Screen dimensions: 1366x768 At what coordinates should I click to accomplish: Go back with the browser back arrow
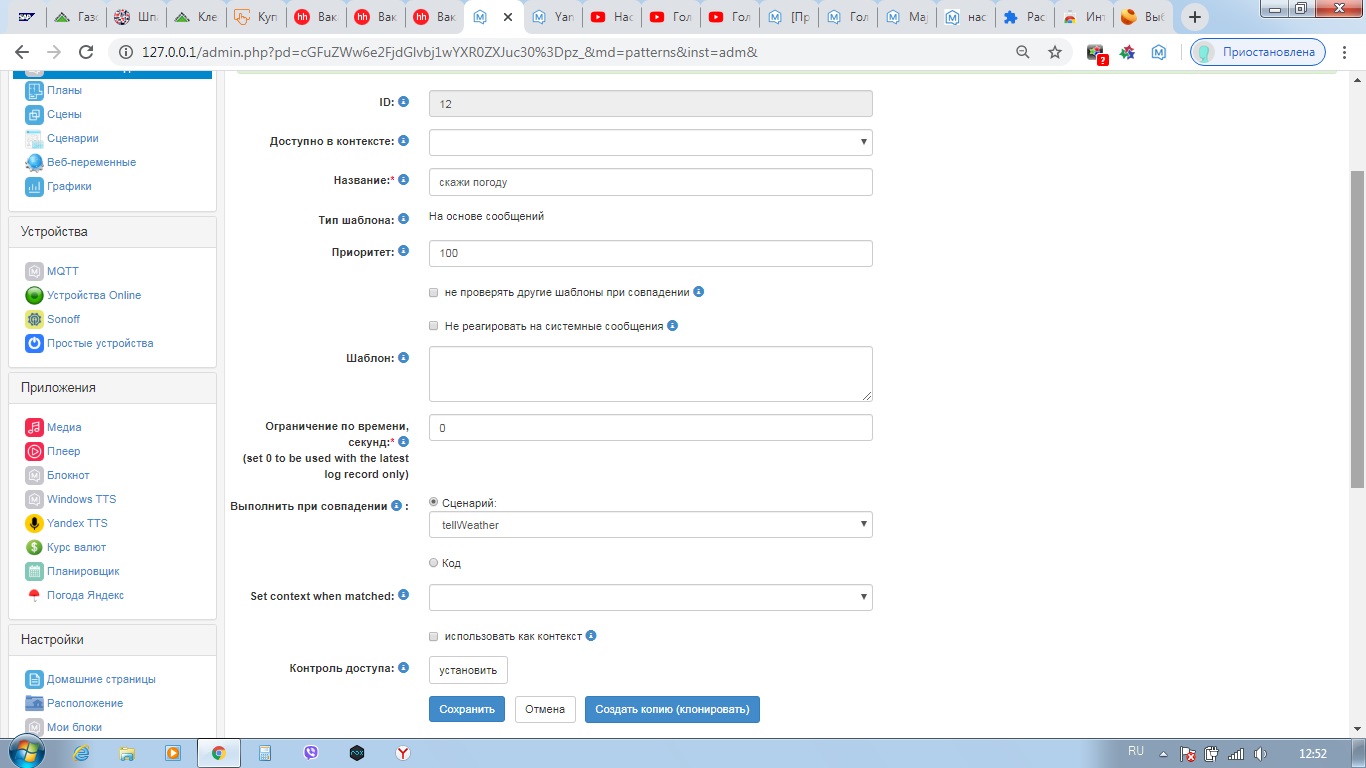click(22, 52)
